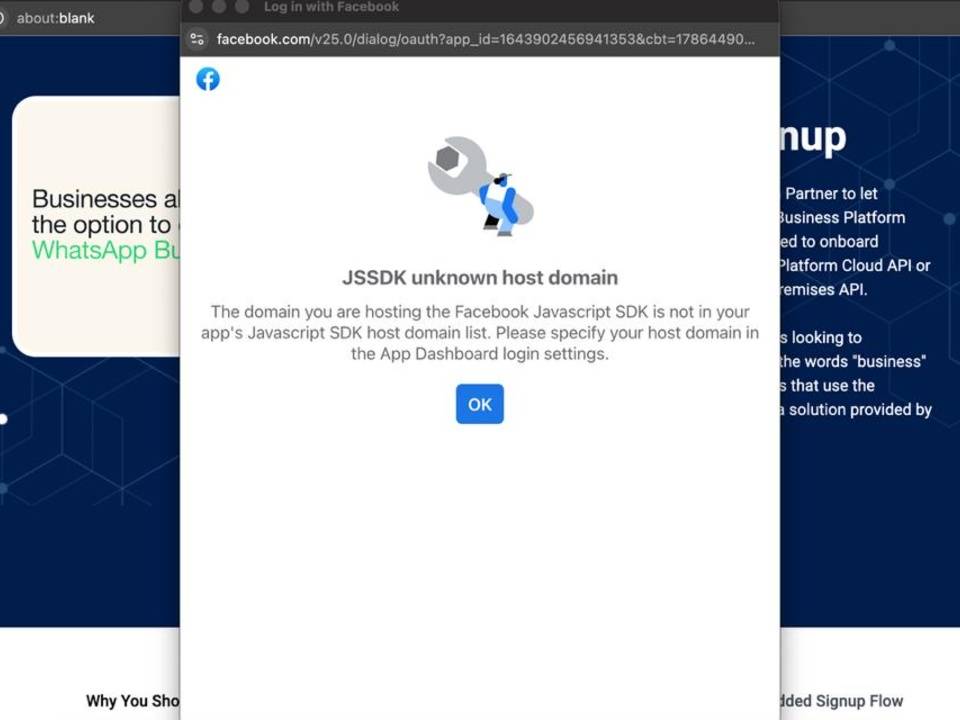Screen dimensions: 960x720
Task: Click 'Businesses' card text on background page
Action: point(94,199)
